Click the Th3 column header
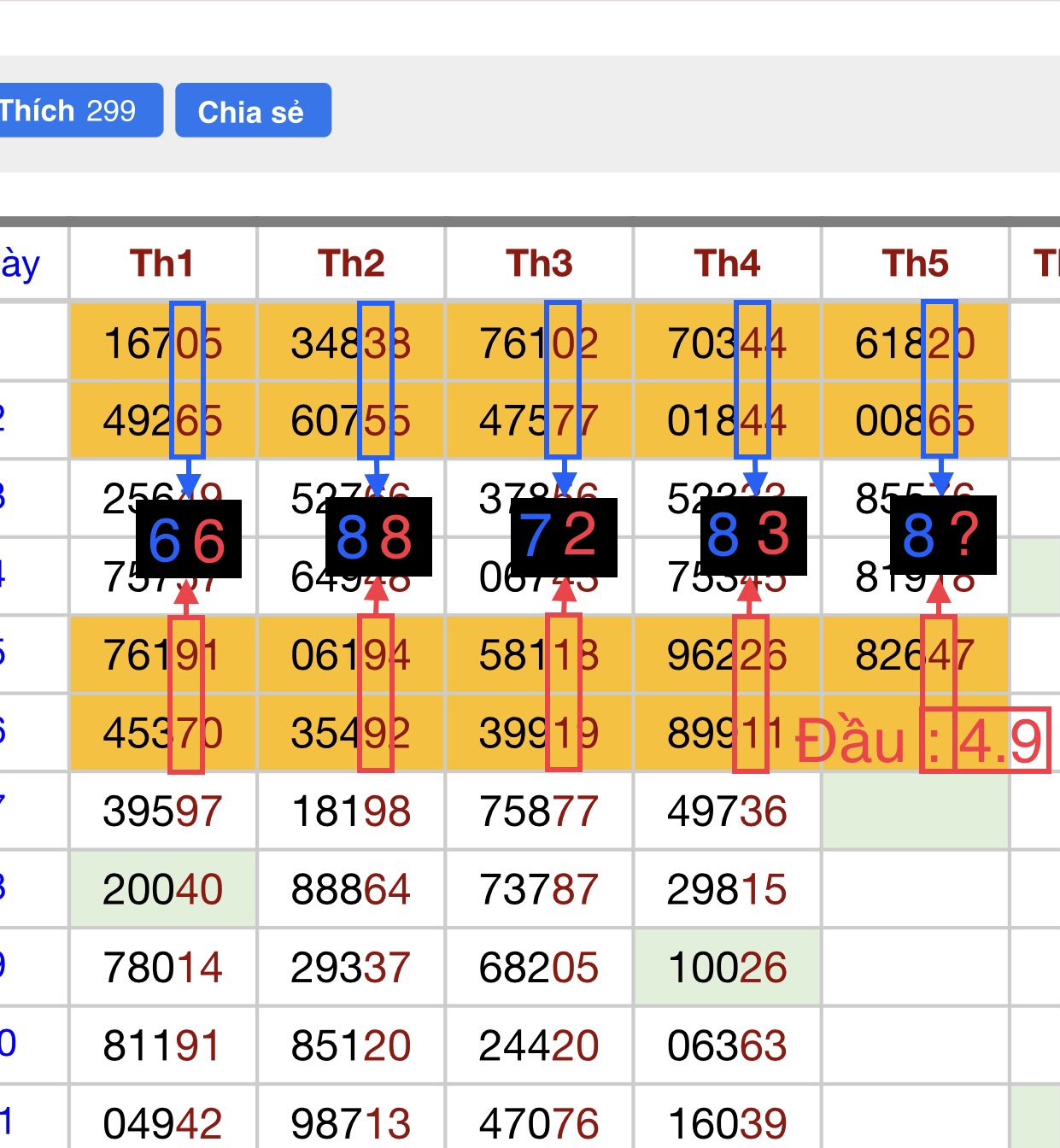Viewport: 1060px width, 1148px height. (539, 264)
